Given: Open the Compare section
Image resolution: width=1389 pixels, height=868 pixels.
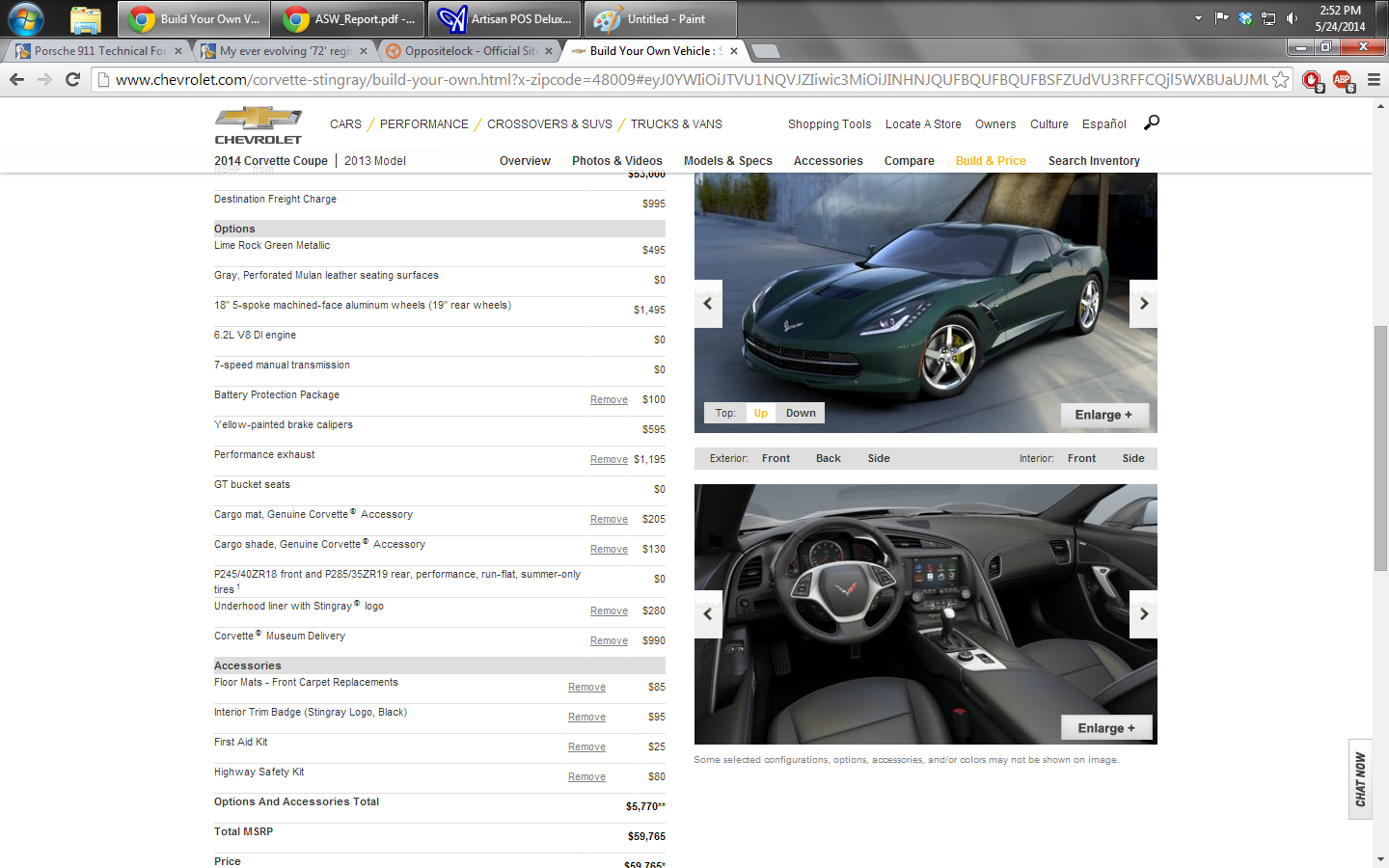Looking at the screenshot, I should tap(910, 161).
